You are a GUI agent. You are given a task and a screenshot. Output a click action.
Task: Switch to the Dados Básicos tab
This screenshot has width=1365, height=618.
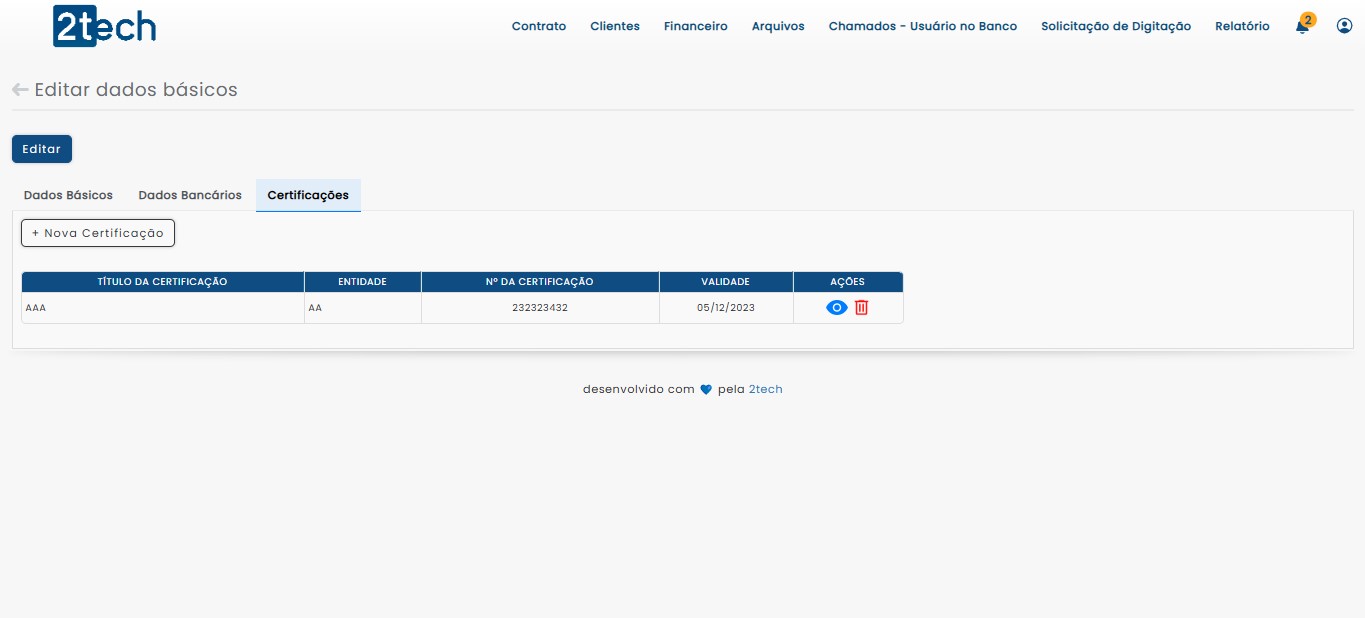(x=68, y=195)
